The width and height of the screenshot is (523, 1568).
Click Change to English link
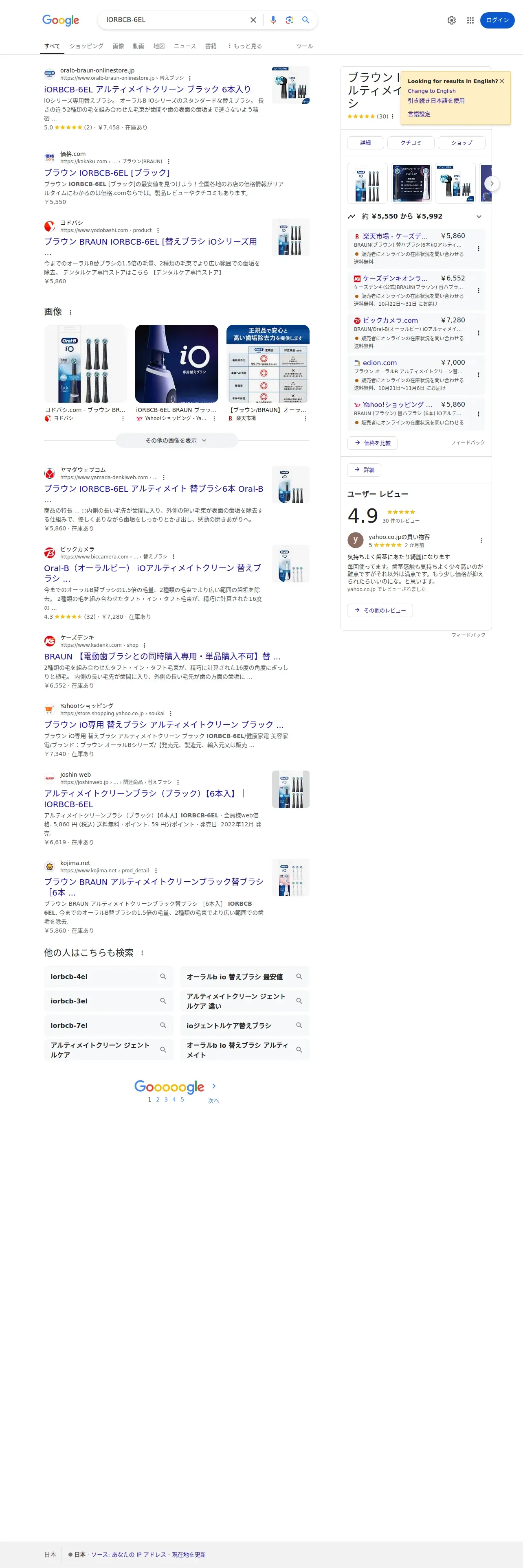click(432, 91)
